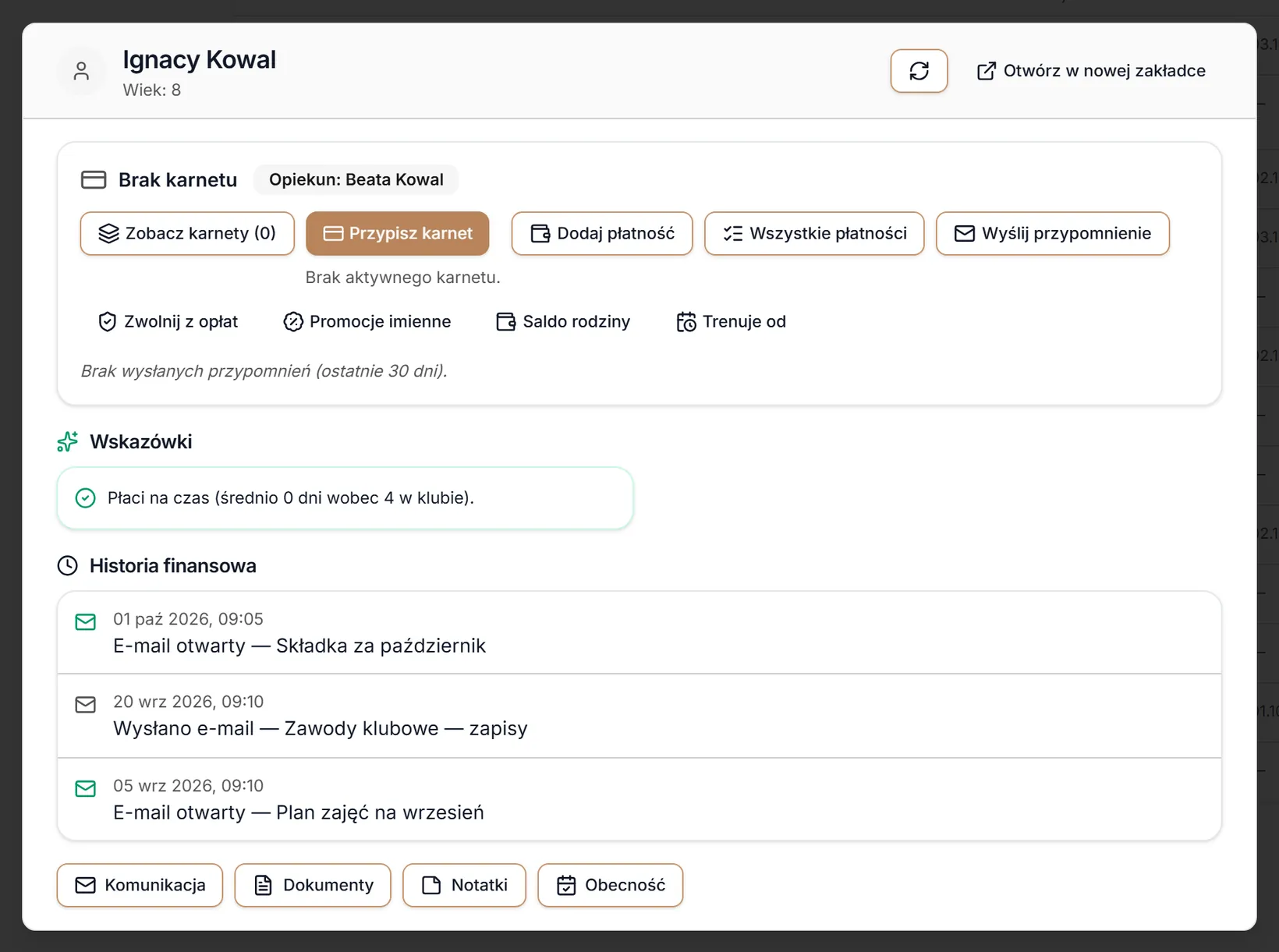Open Promocje imienne
Screen dimensions: 1279x952
point(367,321)
